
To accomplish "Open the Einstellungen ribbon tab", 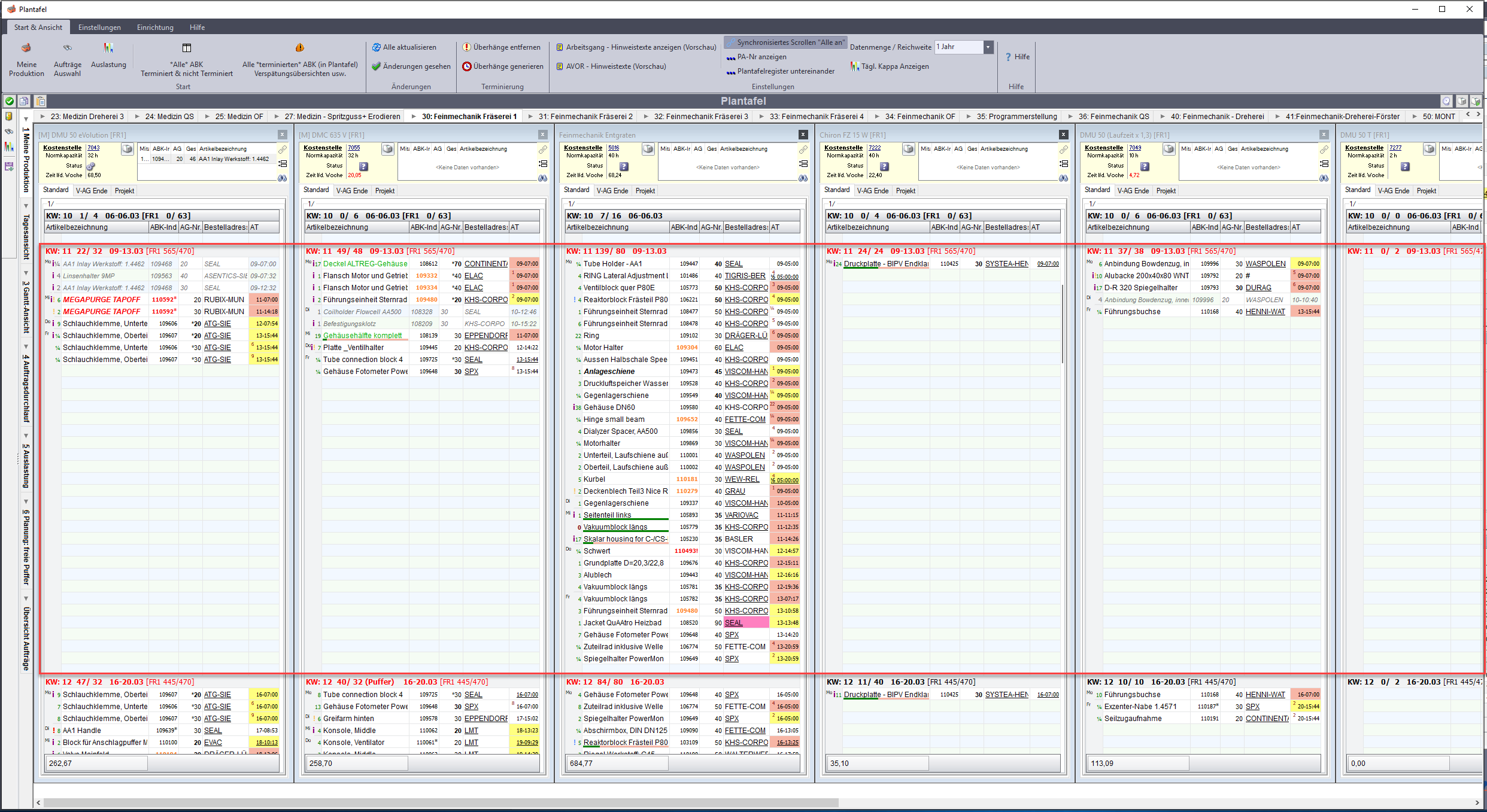I will (99, 28).
